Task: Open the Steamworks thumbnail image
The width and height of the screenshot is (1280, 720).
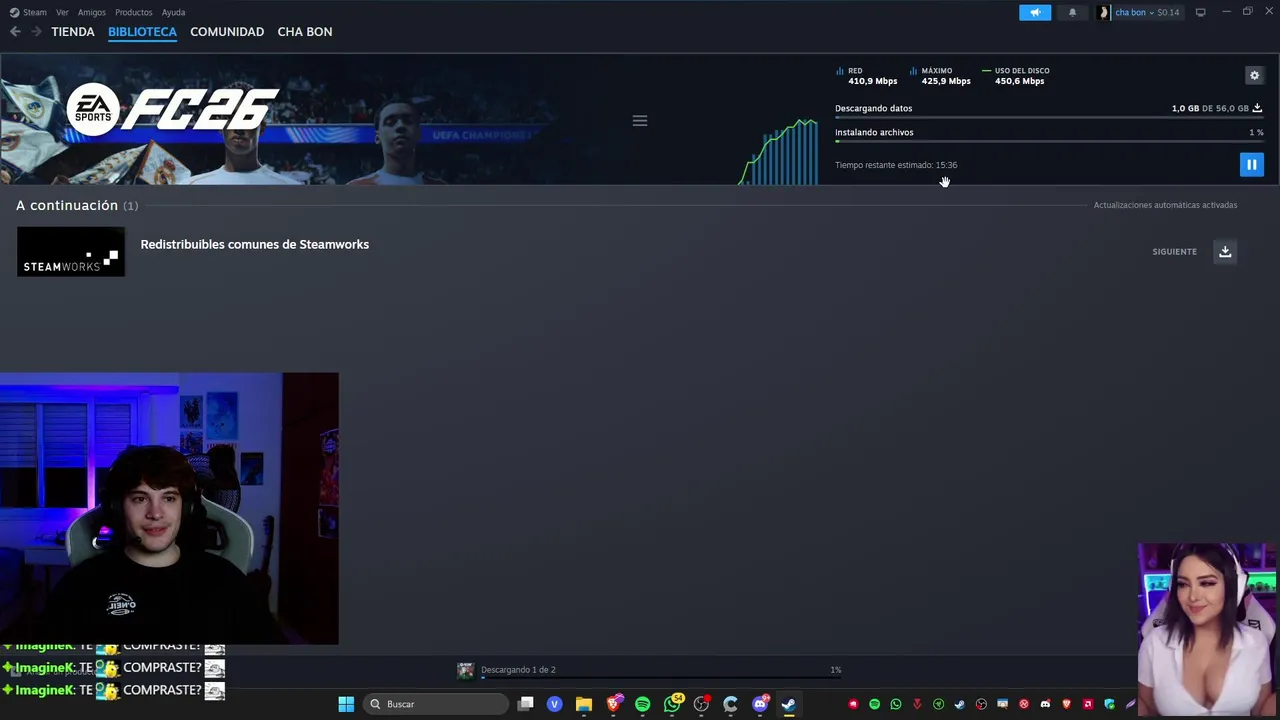Action: (x=71, y=251)
